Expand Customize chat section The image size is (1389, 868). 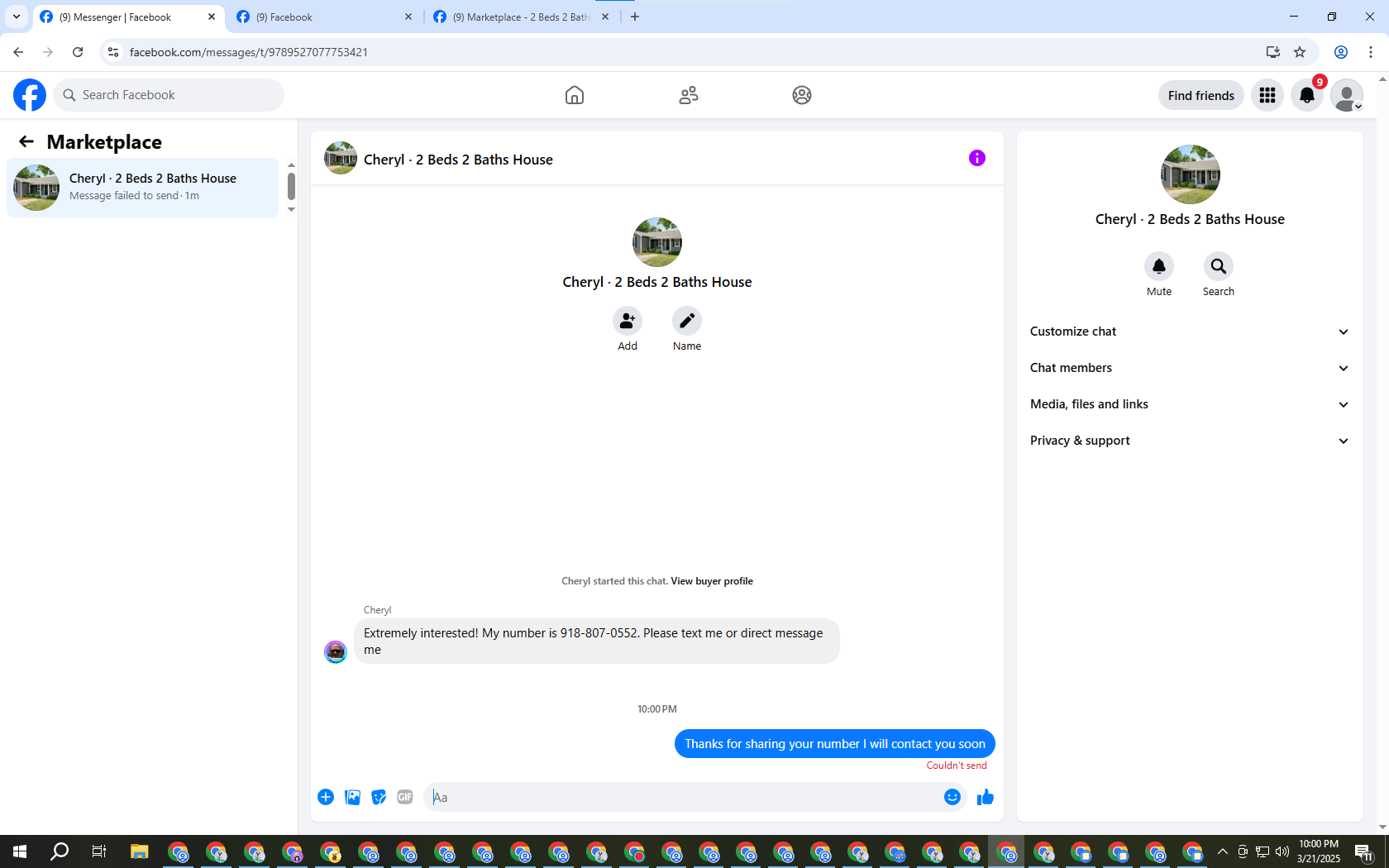coord(1190,331)
